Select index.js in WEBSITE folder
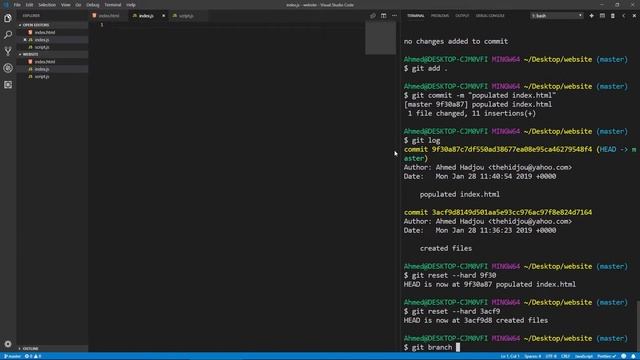Viewport: 640px width, 360px height. (x=52, y=69)
